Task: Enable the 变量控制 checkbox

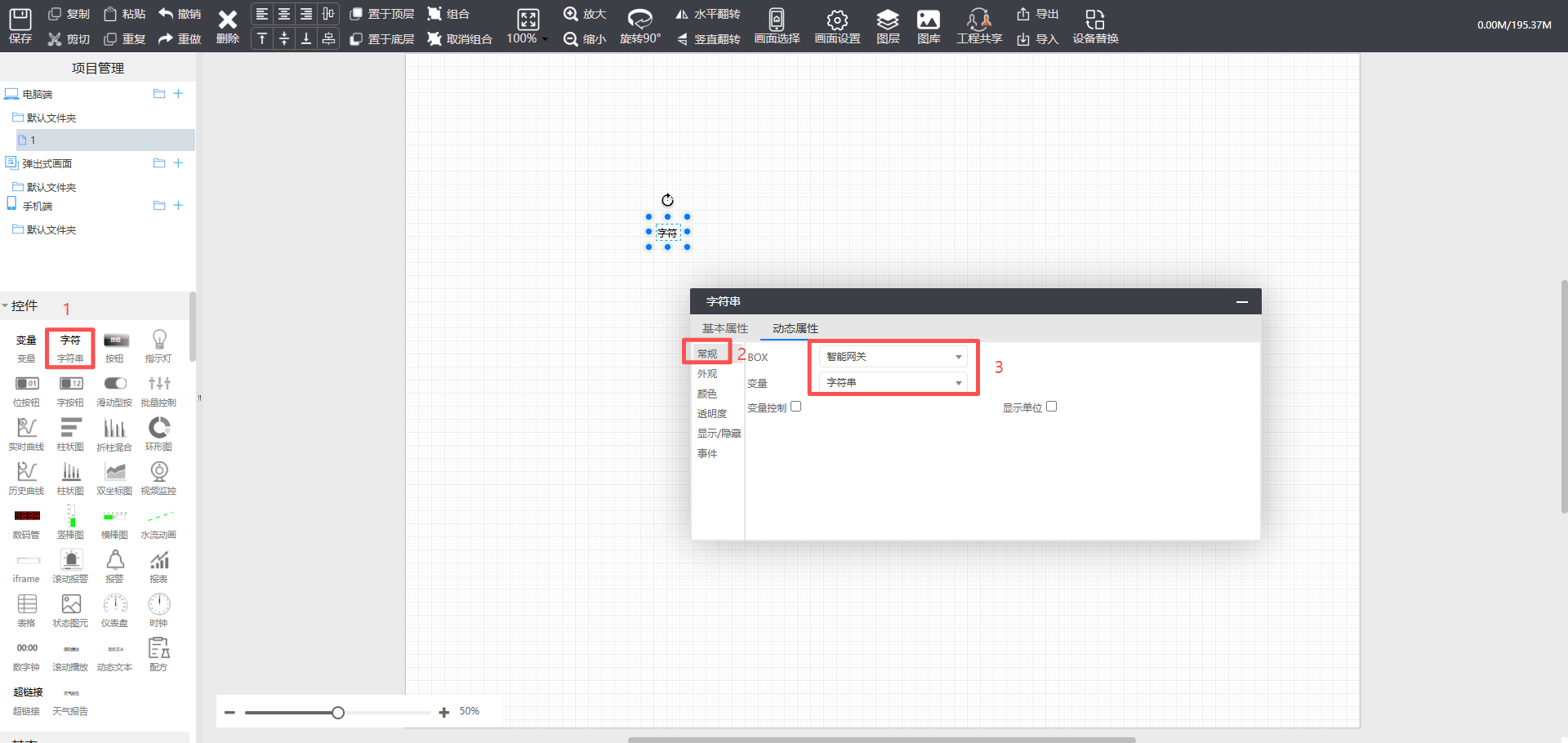Action: pos(796,407)
